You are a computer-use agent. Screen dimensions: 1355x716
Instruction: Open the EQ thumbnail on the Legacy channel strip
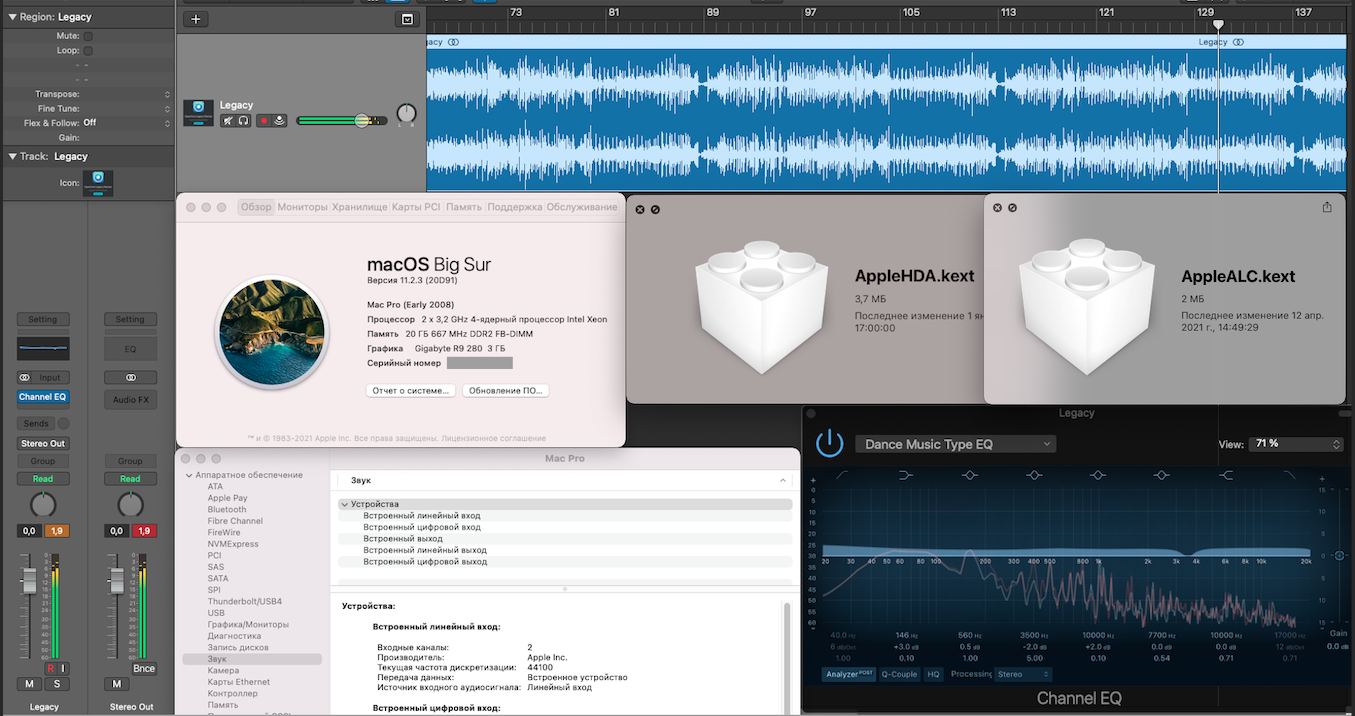tap(43, 348)
